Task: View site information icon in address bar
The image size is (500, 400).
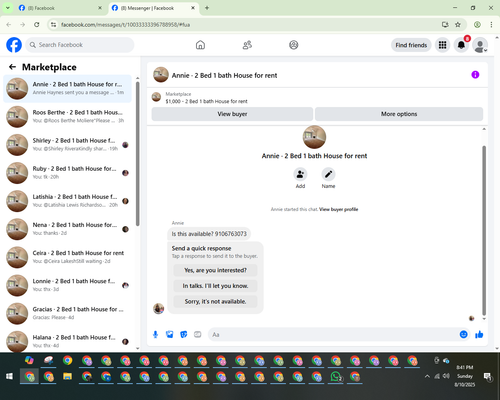Action: click(x=53, y=25)
